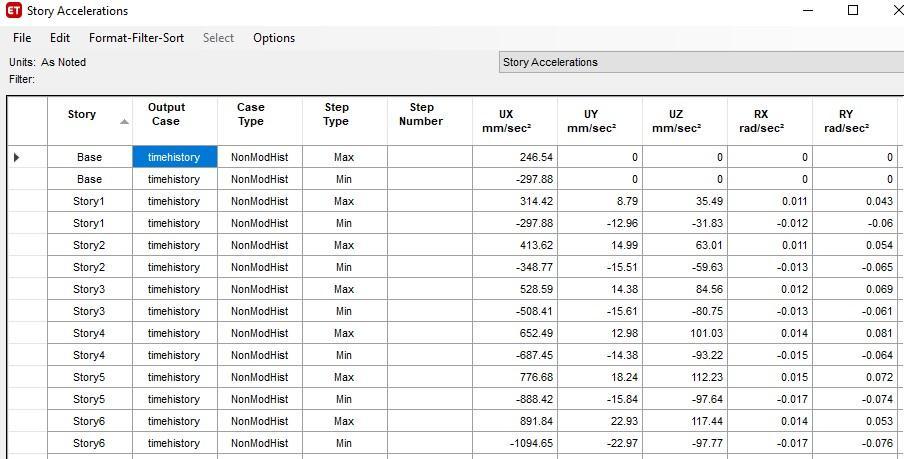Image resolution: width=904 pixels, height=459 pixels.
Task: Open the Story Accelerations table dropdown
Action: pos(700,62)
